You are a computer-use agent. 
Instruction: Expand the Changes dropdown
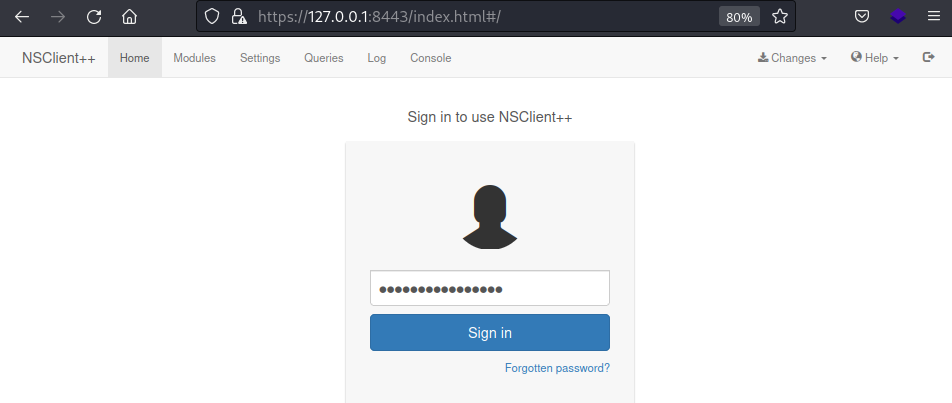pyautogui.click(x=792, y=58)
